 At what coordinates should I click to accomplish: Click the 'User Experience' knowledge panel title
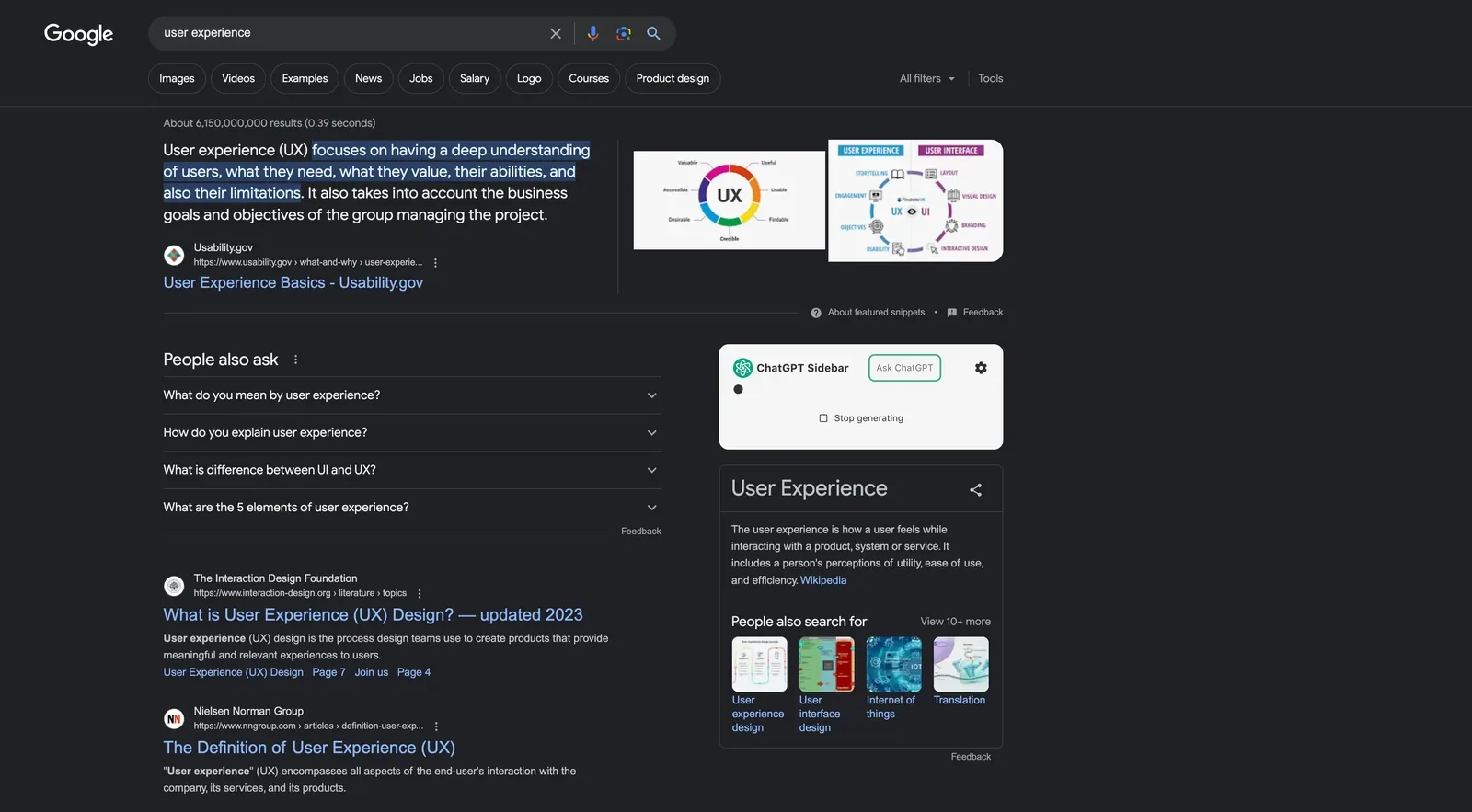tap(810, 488)
